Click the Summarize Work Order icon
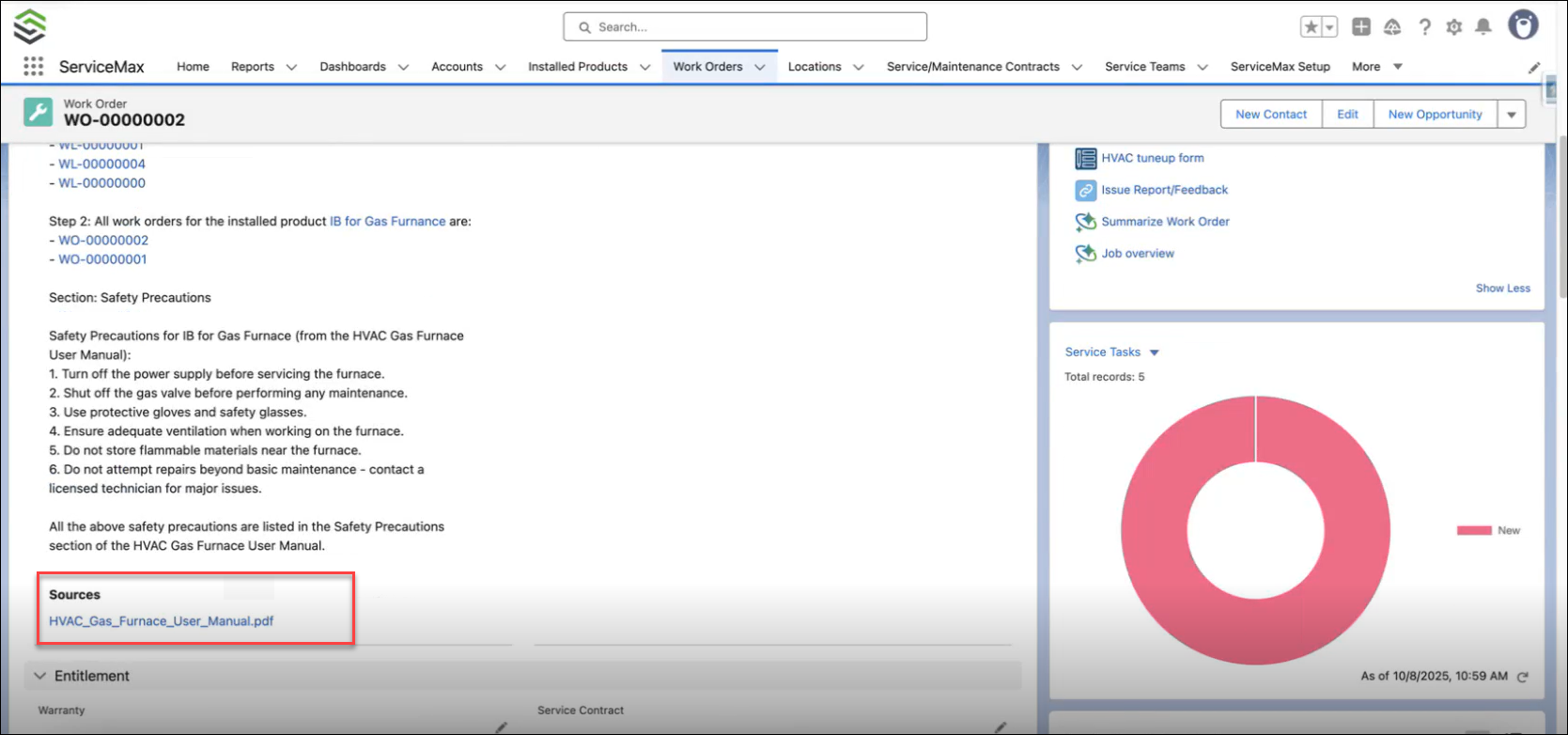This screenshot has width=1568, height=735. (1086, 222)
